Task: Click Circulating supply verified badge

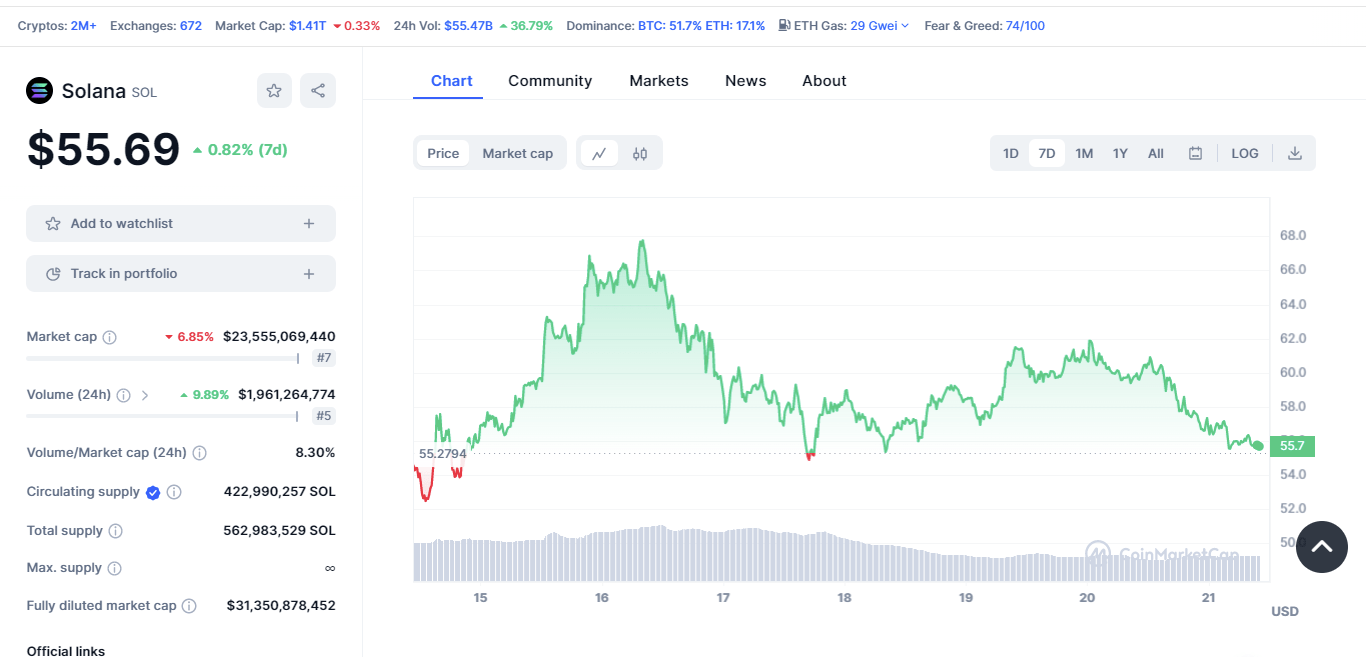Action: coord(153,492)
